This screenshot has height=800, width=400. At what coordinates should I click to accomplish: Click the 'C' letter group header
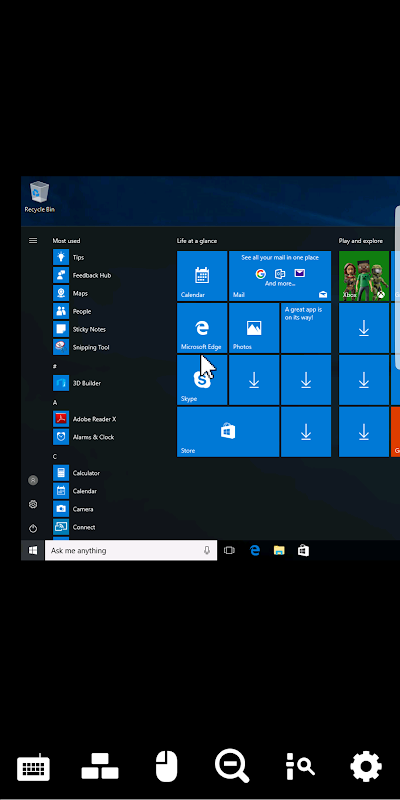pyautogui.click(x=55, y=456)
